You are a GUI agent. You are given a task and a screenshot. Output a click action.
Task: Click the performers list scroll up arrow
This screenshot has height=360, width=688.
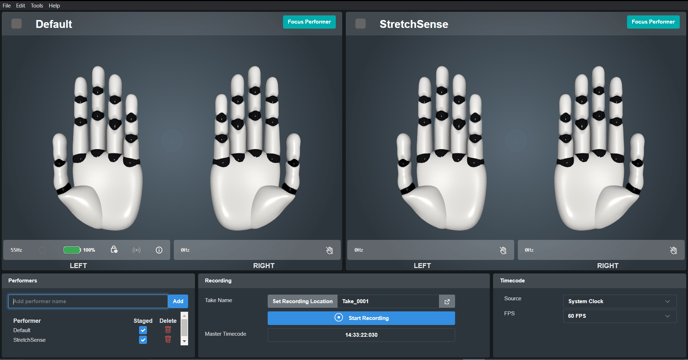pyautogui.click(x=184, y=315)
